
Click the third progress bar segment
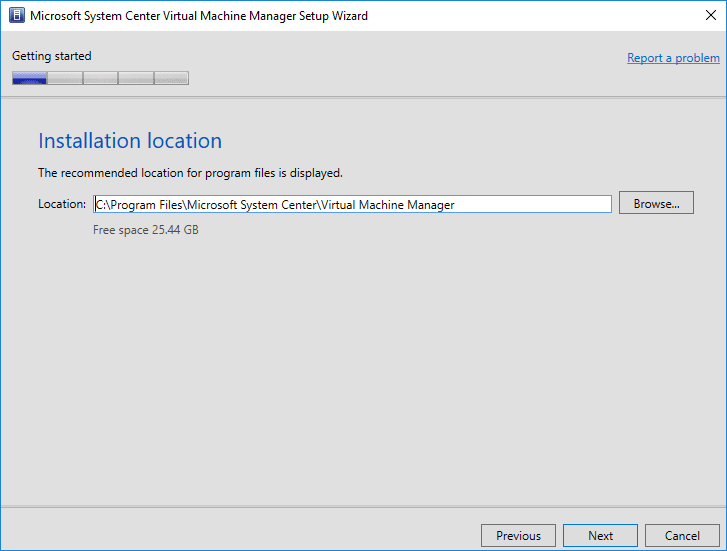pyautogui.click(x=100, y=78)
